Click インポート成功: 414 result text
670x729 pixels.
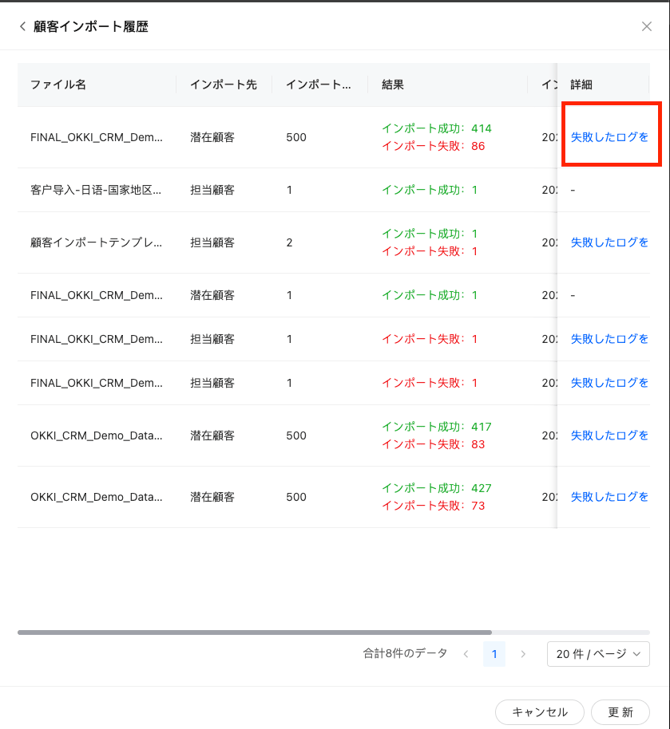click(437, 128)
